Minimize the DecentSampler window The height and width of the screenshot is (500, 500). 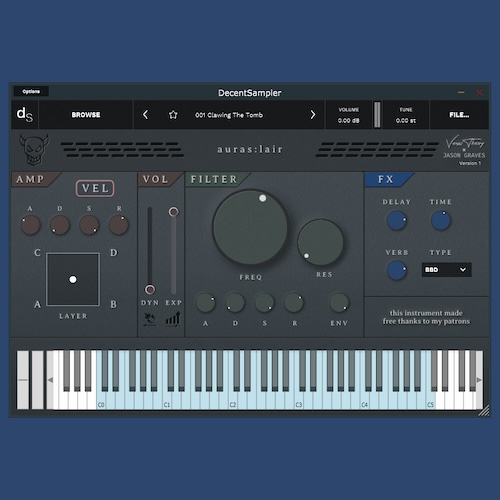click(x=461, y=92)
